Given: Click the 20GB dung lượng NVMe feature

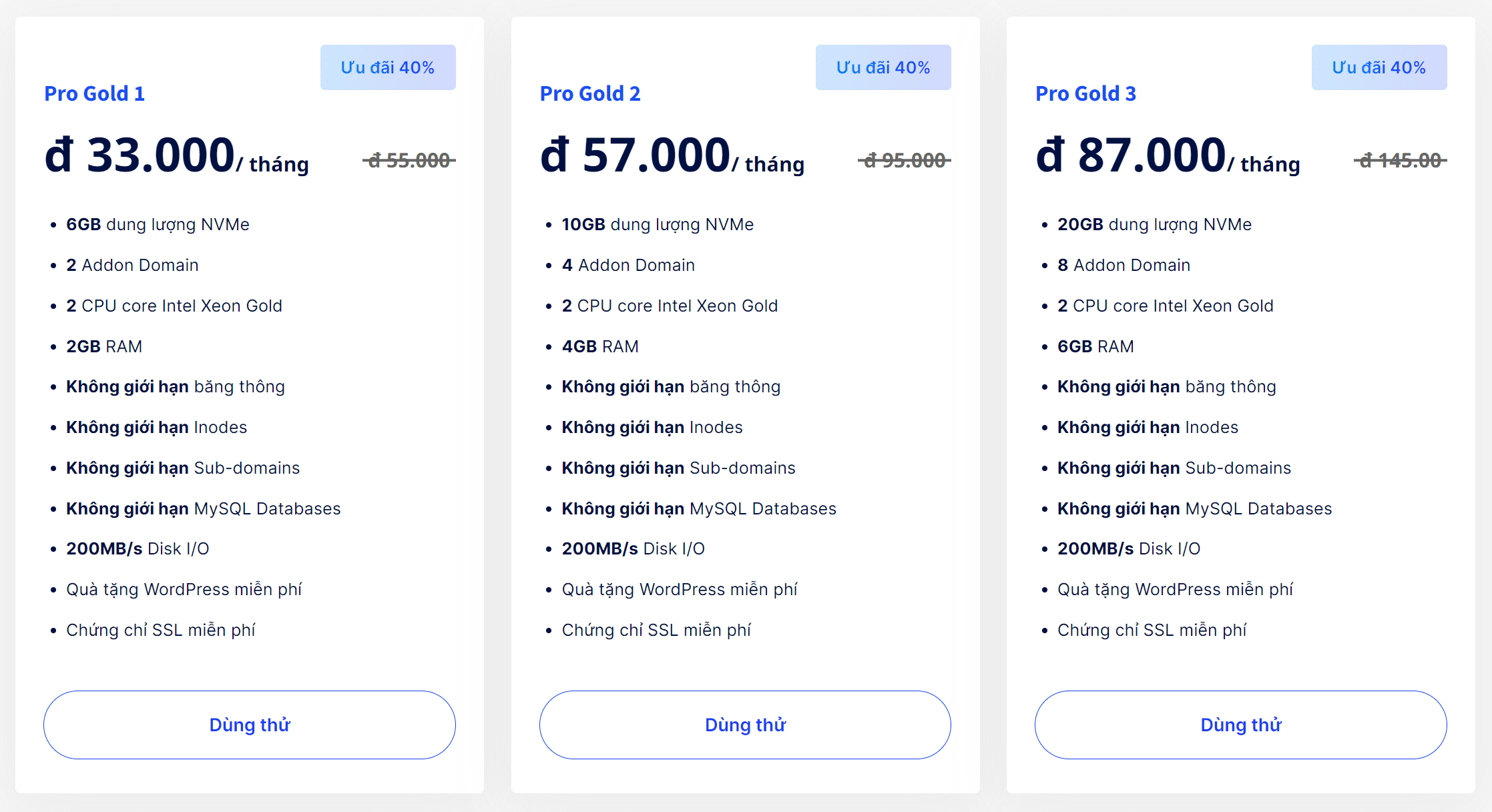Looking at the screenshot, I should [x=1154, y=225].
